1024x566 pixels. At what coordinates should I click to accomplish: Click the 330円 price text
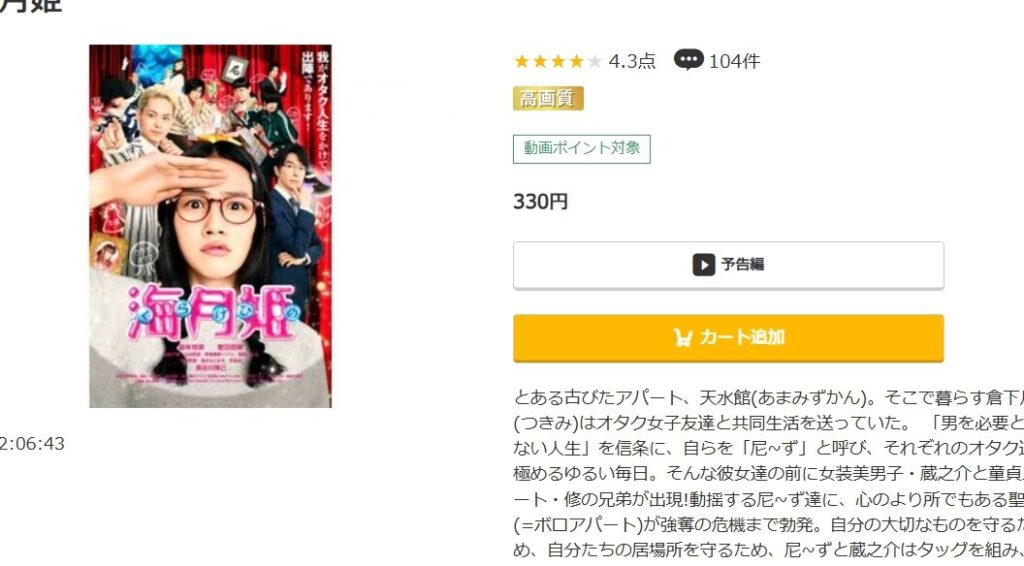click(540, 202)
